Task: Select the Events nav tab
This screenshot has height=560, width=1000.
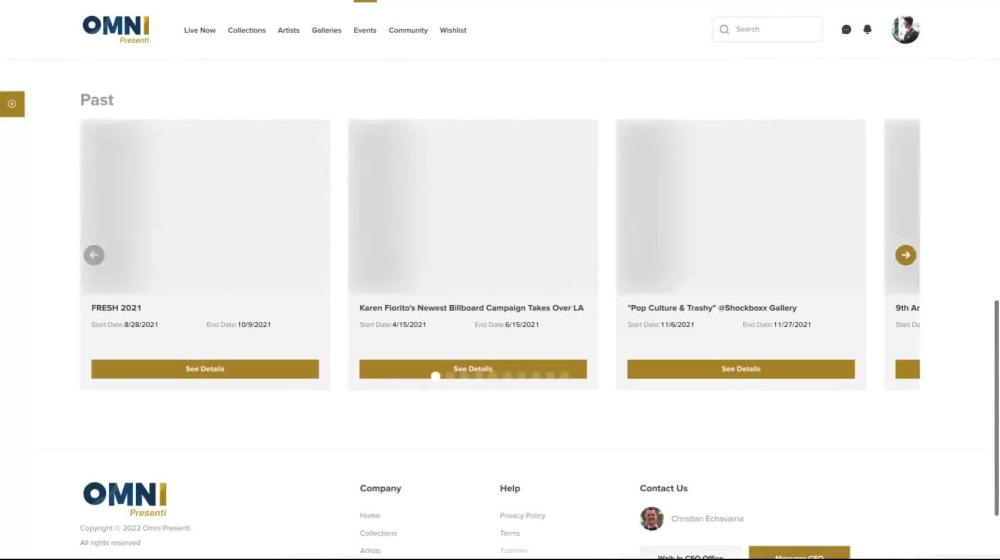Action: (x=365, y=30)
